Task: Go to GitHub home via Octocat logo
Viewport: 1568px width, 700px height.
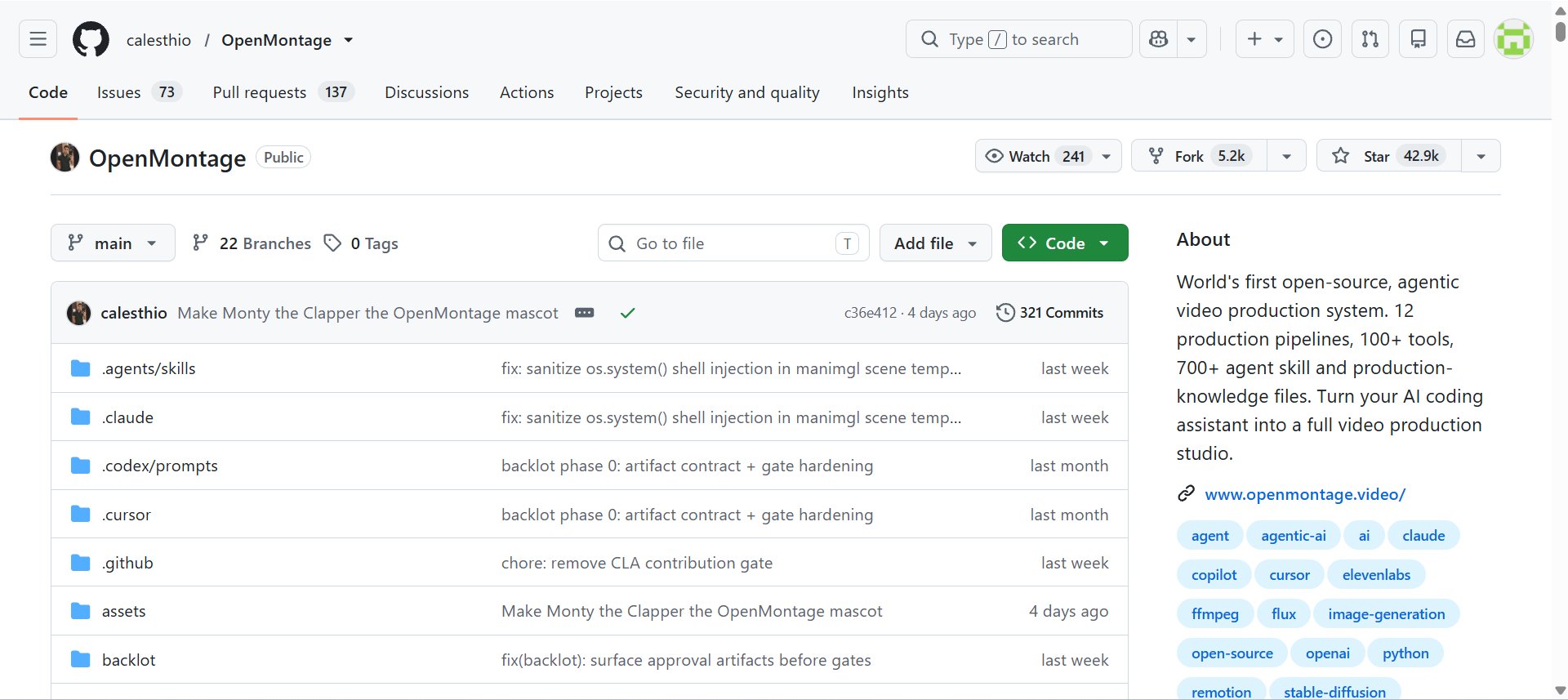Action: point(91,39)
